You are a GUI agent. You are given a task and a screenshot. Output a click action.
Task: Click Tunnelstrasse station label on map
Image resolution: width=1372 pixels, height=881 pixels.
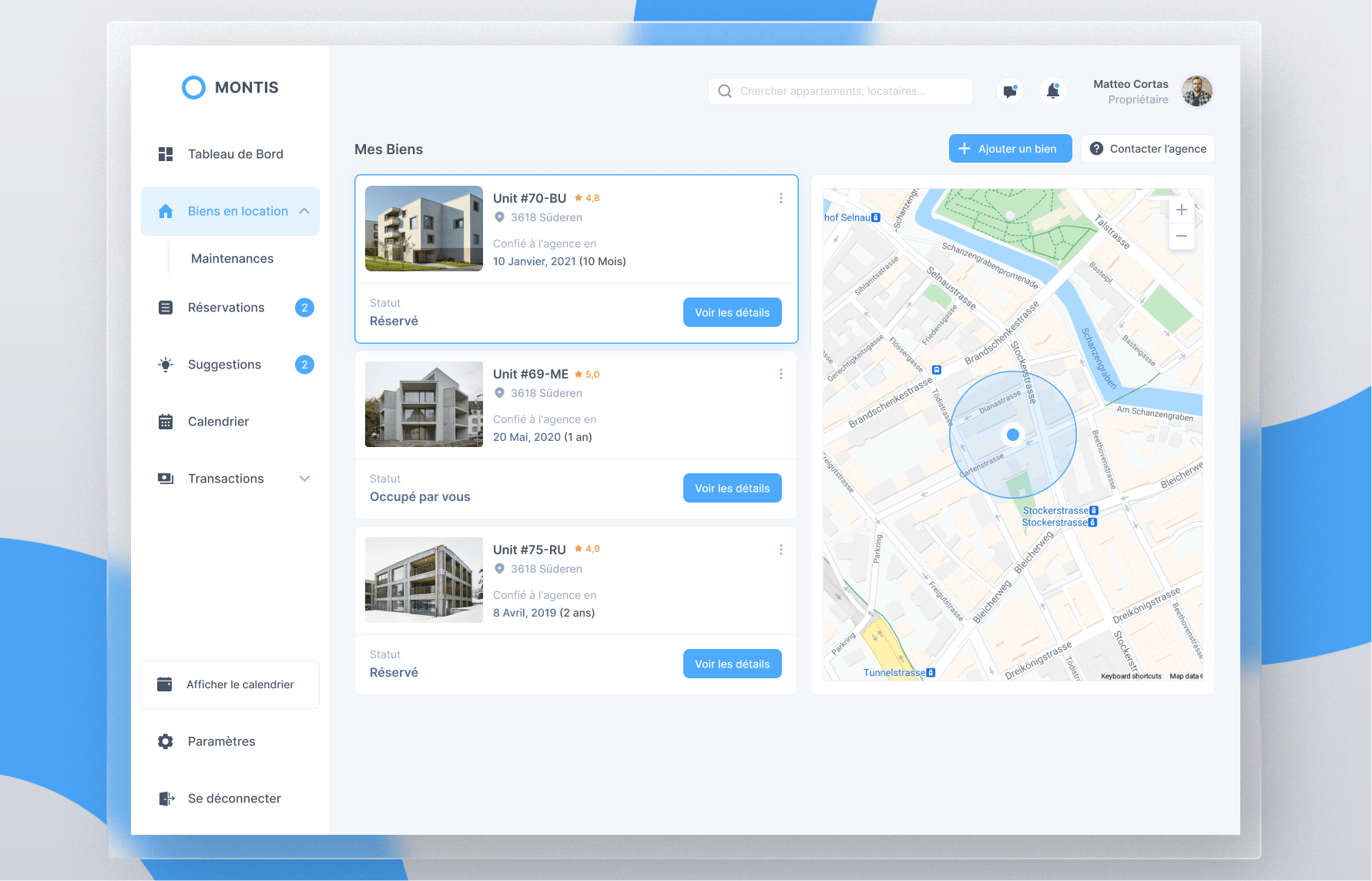tap(899, 673)
